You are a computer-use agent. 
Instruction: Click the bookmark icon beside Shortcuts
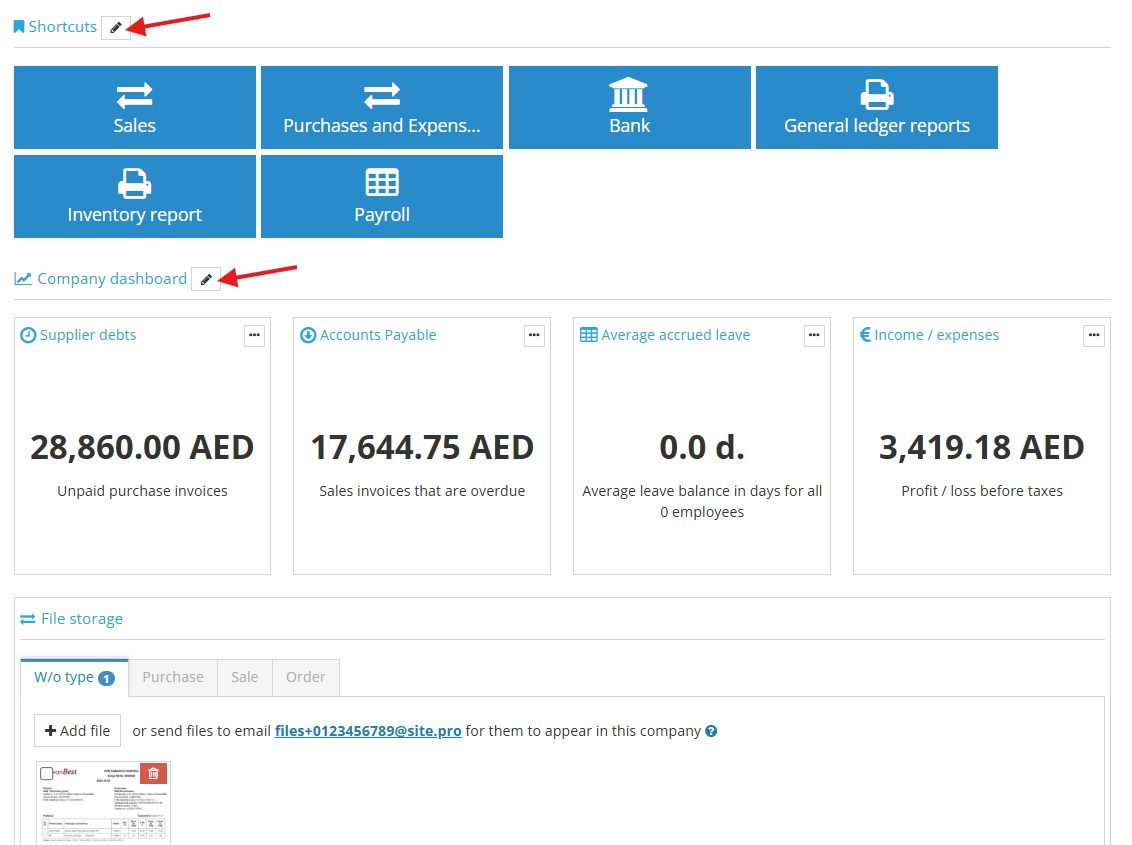[18, 26]
